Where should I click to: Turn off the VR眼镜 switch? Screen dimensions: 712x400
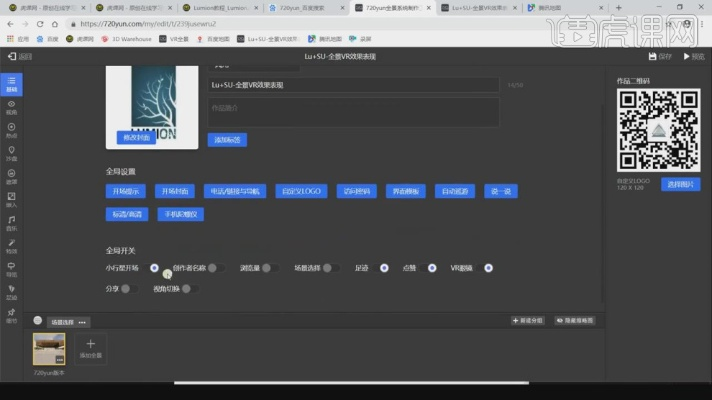click(488, 268)
